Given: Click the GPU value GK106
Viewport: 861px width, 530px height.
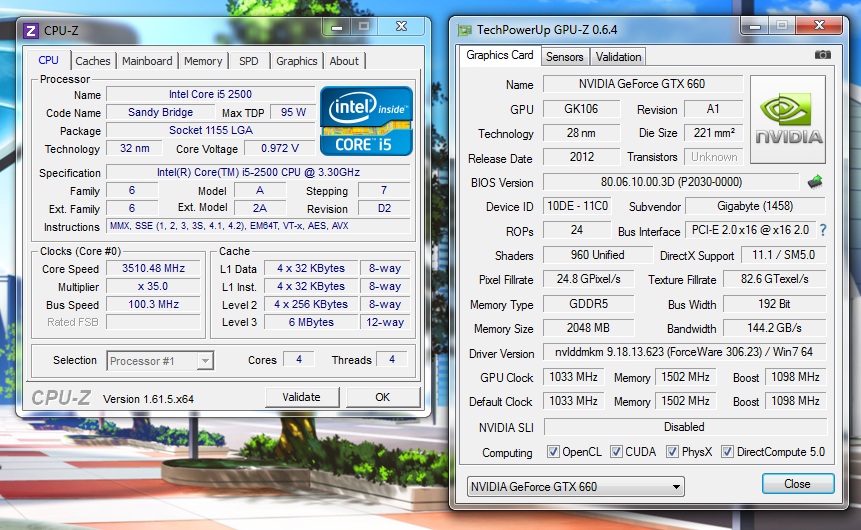Looking at the screenshot, I should point(582,109).
